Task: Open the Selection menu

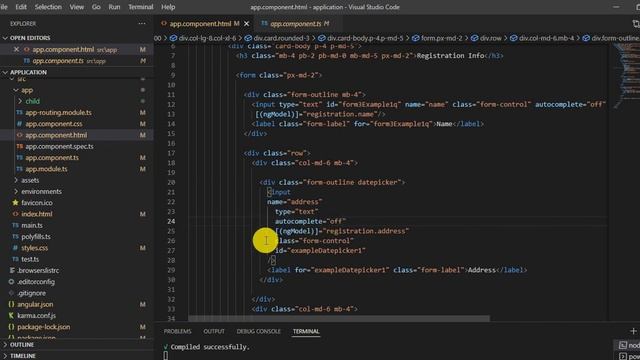Action: click(x=48, y=7)
